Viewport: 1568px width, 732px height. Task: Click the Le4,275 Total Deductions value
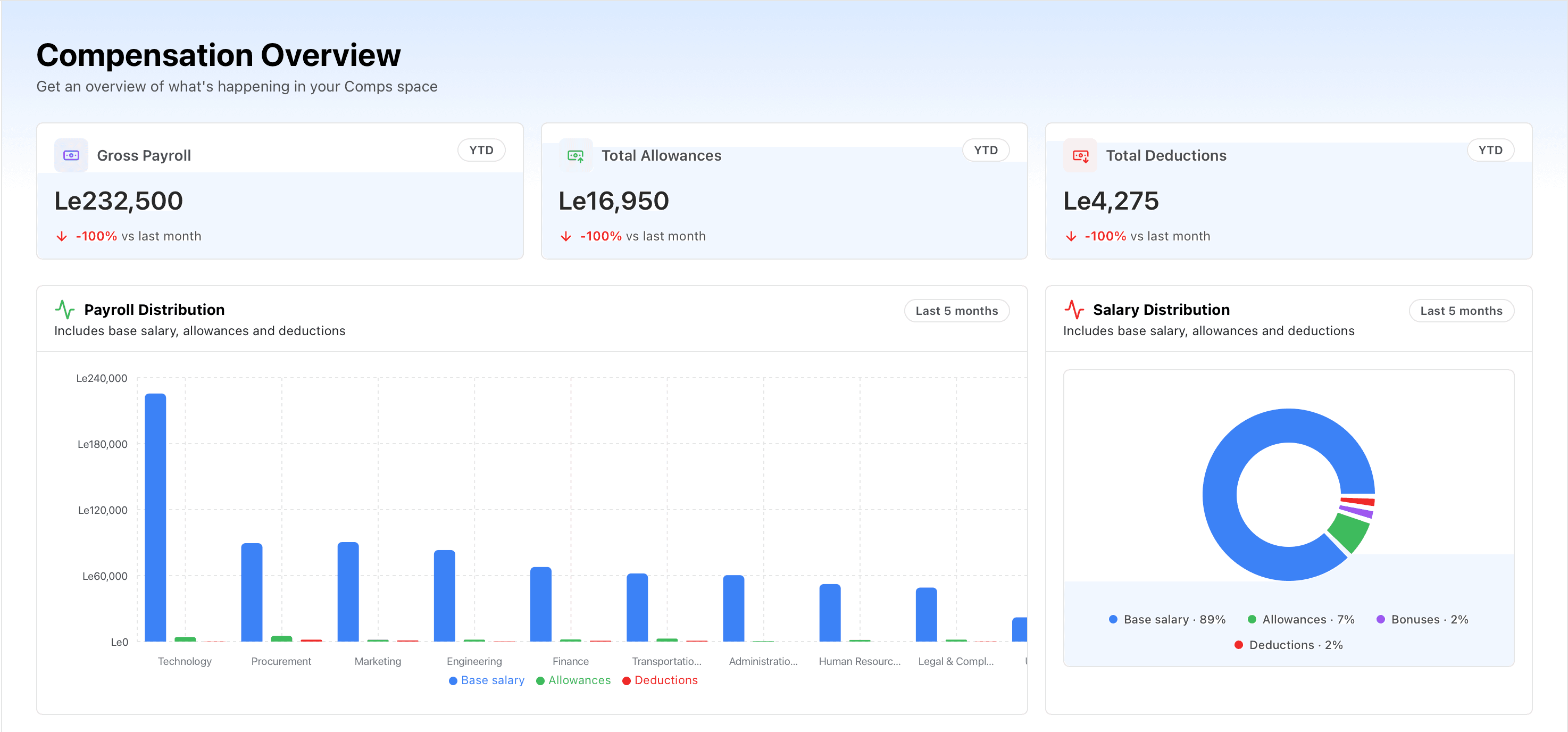pyautogui.click(x=1111, y=201)
